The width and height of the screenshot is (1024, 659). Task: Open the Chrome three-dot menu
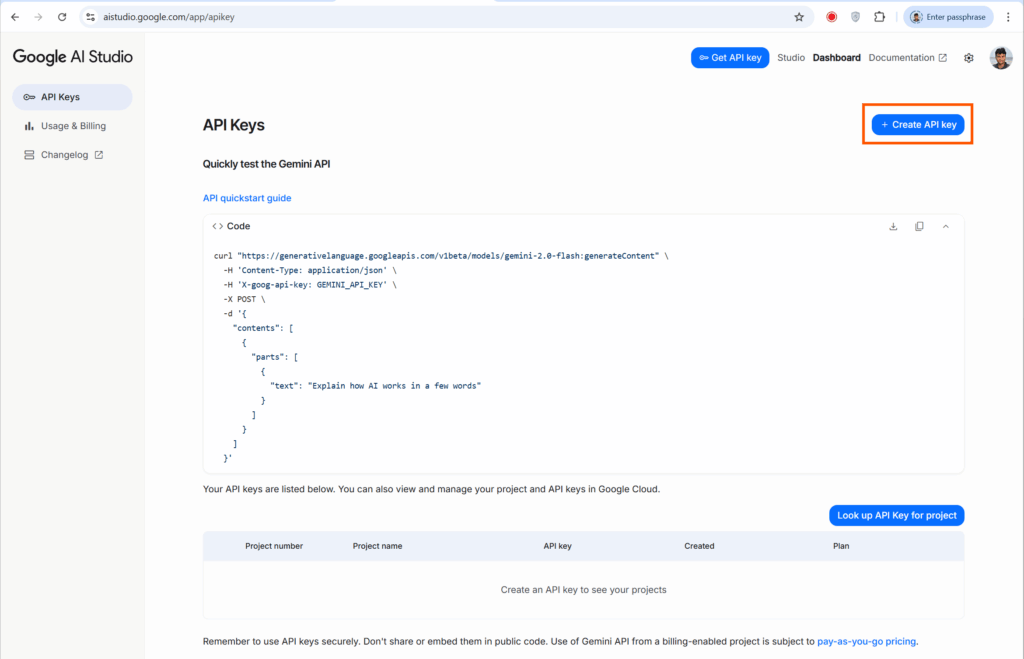[1008, 17]
